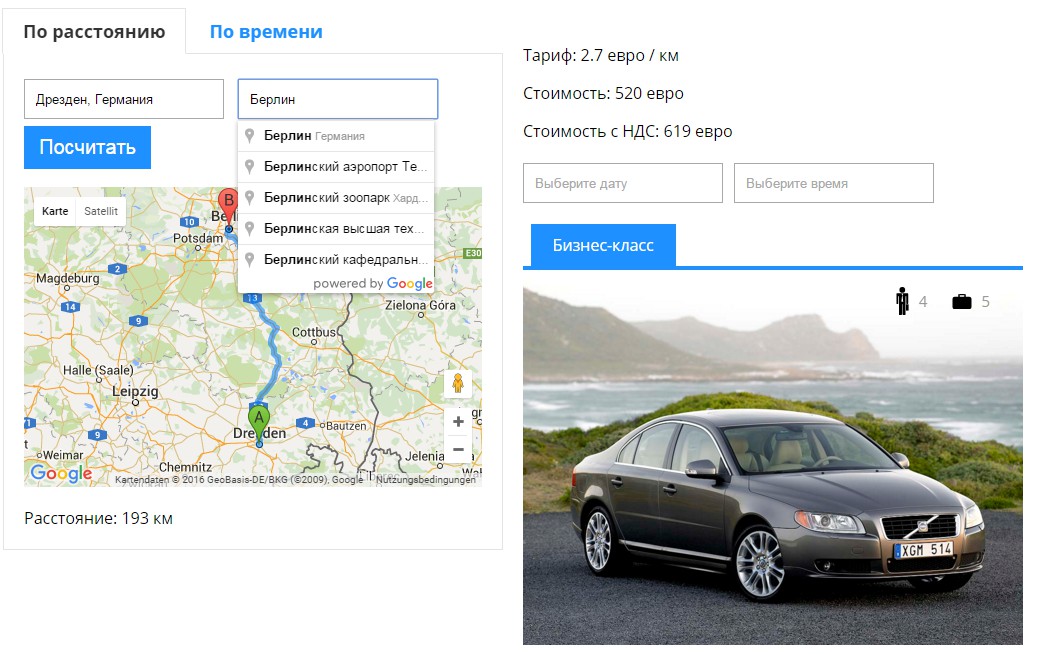Click the Google logo on the map
Image resolution: width=1038 pixels, height=654 pixels.
coord(61,473)
